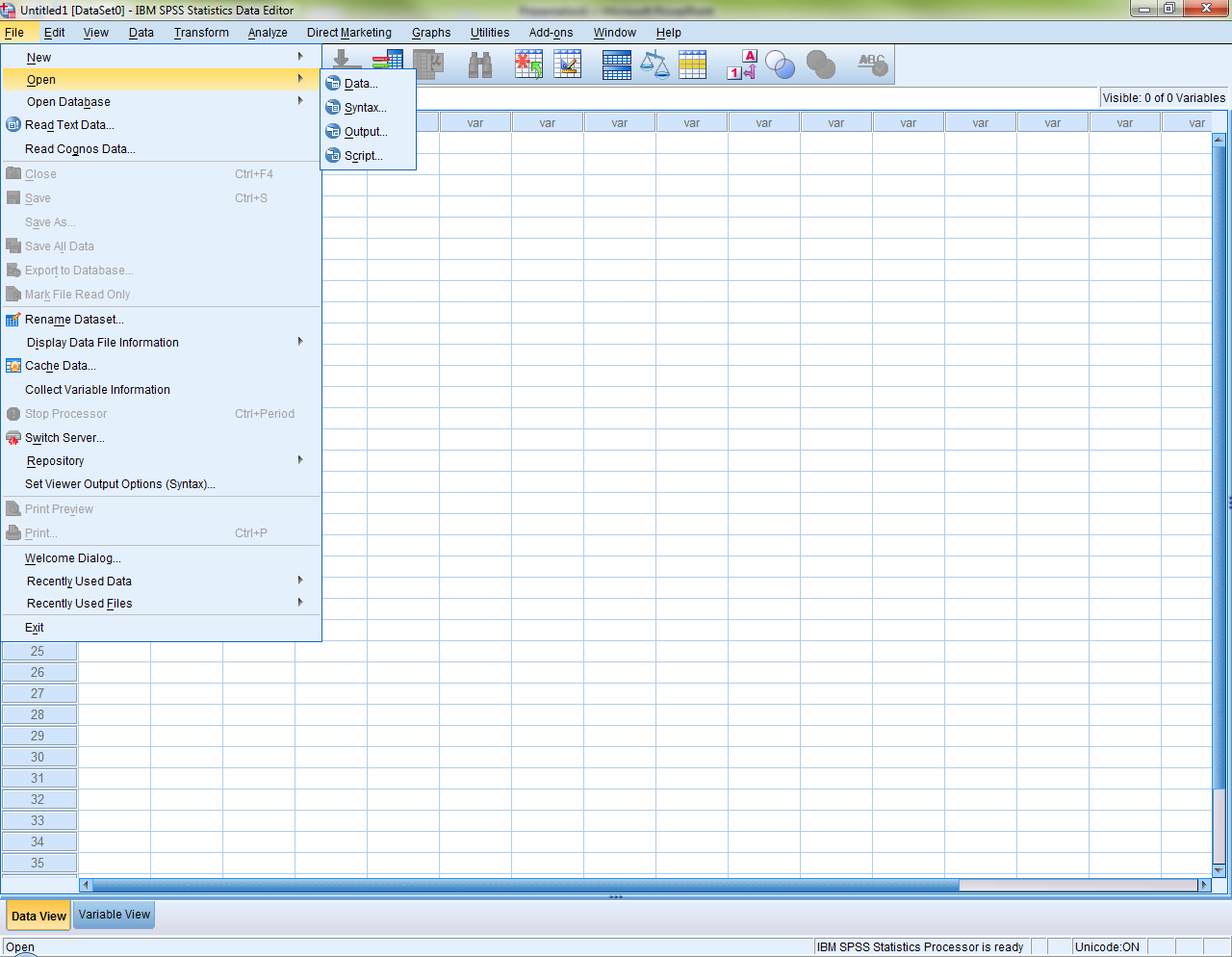
Task: Open Weight Cases via the scales icon
Action: point(654,65)
